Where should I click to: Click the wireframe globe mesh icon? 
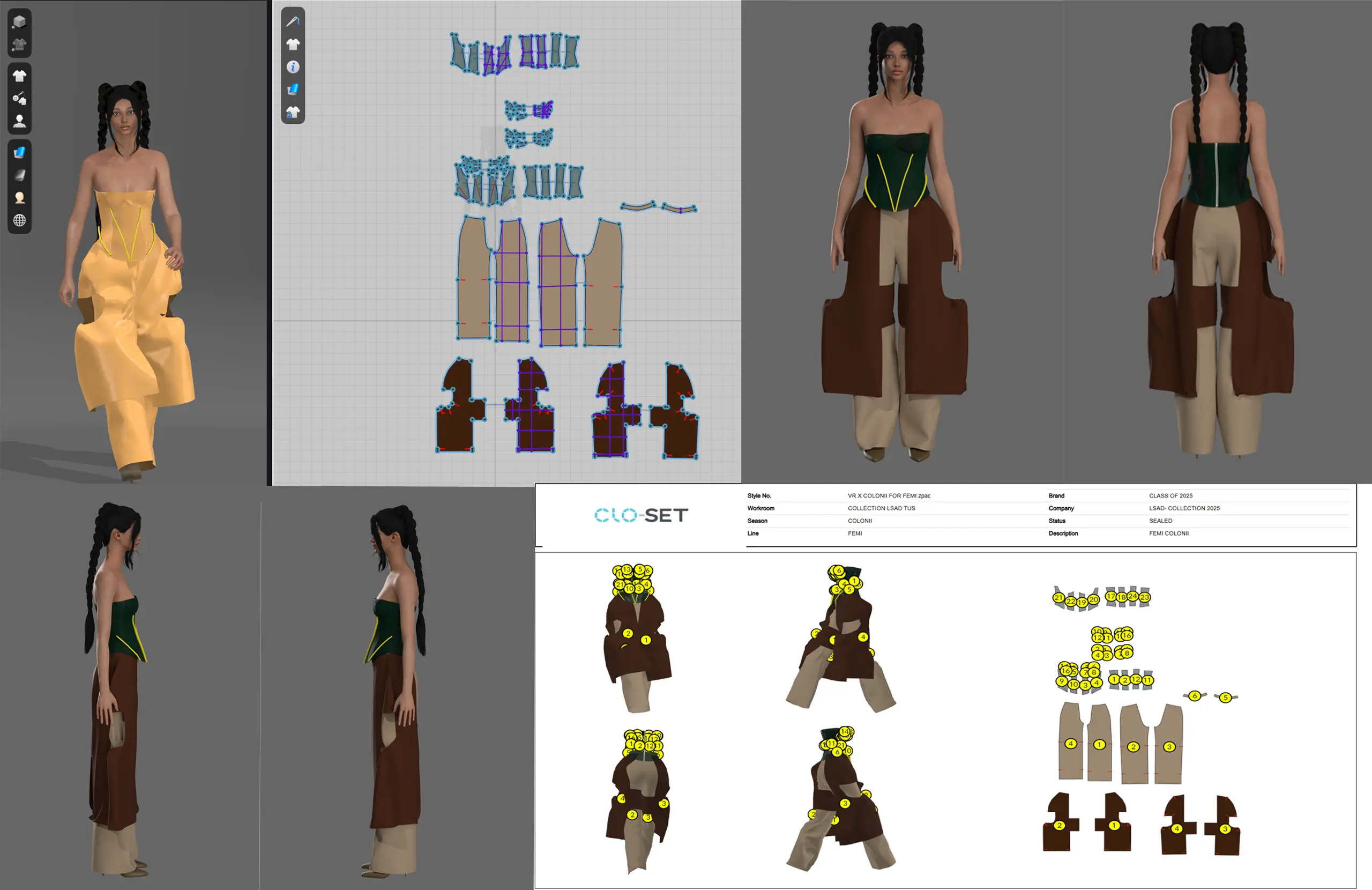pyautogui.click(x=19, y=220)
